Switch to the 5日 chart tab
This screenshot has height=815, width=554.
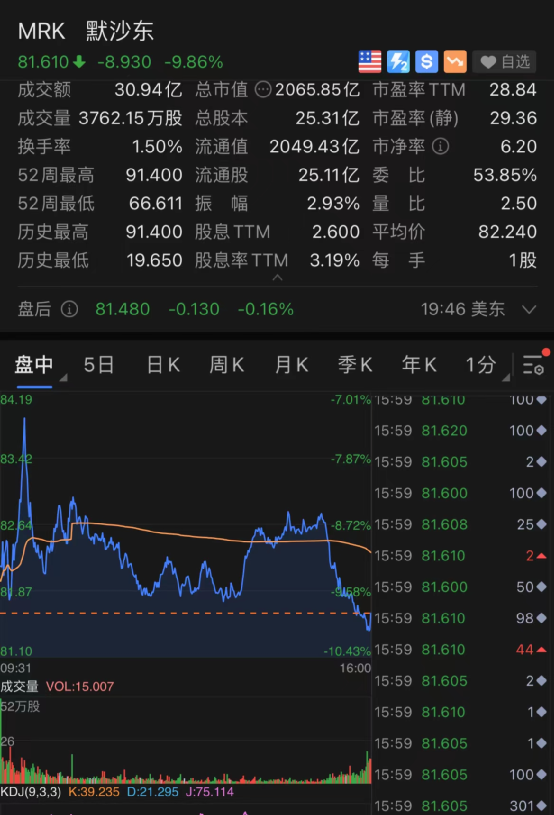(x=99, y=365)
